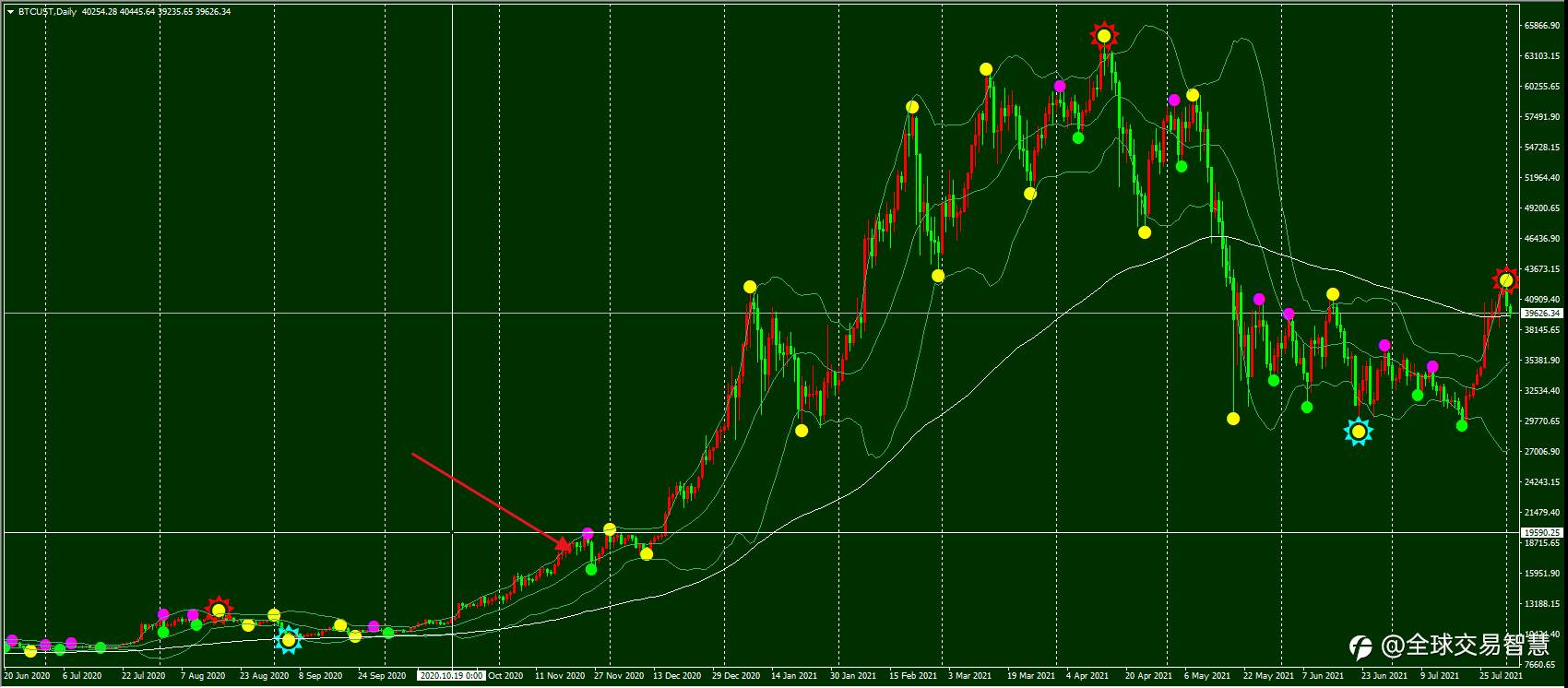This screenshot has height=688, width=1568.
Task: Click the 15 Feb 2021 date label
Action: [912, 676]
